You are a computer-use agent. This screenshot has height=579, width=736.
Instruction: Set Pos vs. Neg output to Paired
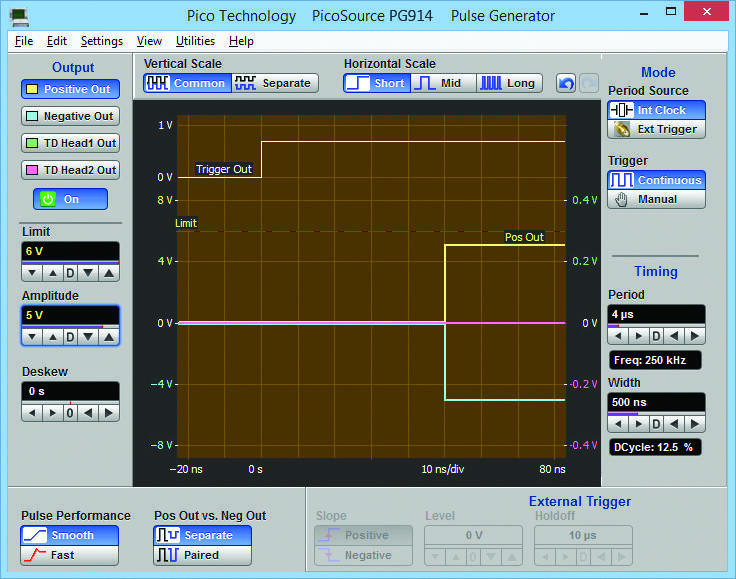(202, 555)
